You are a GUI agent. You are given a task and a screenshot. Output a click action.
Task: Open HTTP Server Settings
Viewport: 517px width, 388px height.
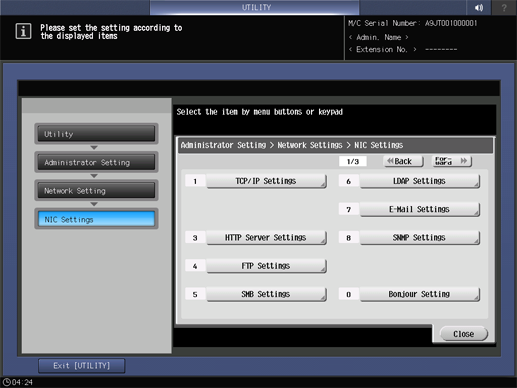[266, 238]
